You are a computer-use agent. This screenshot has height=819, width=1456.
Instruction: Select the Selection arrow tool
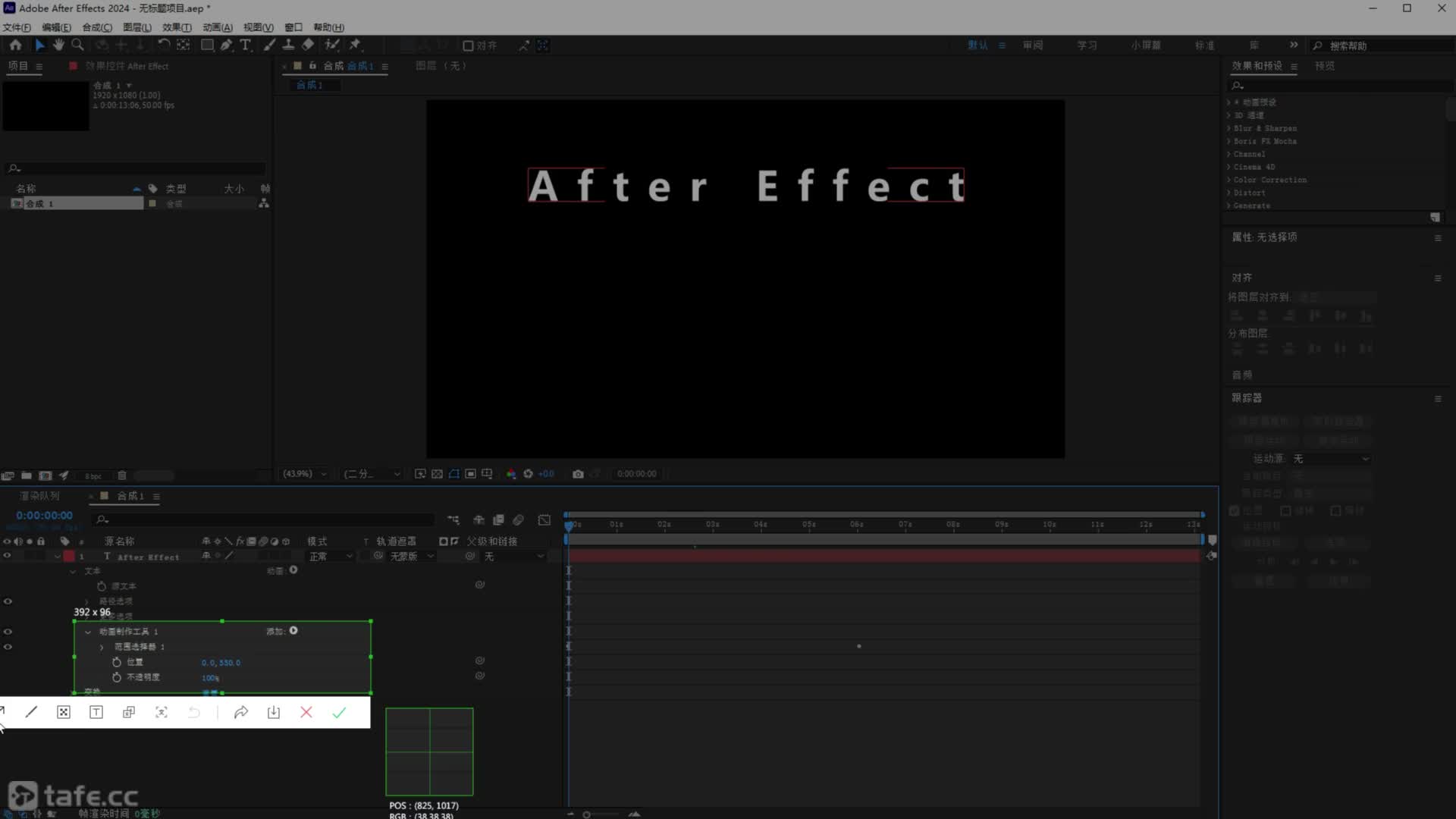(39, 45)
